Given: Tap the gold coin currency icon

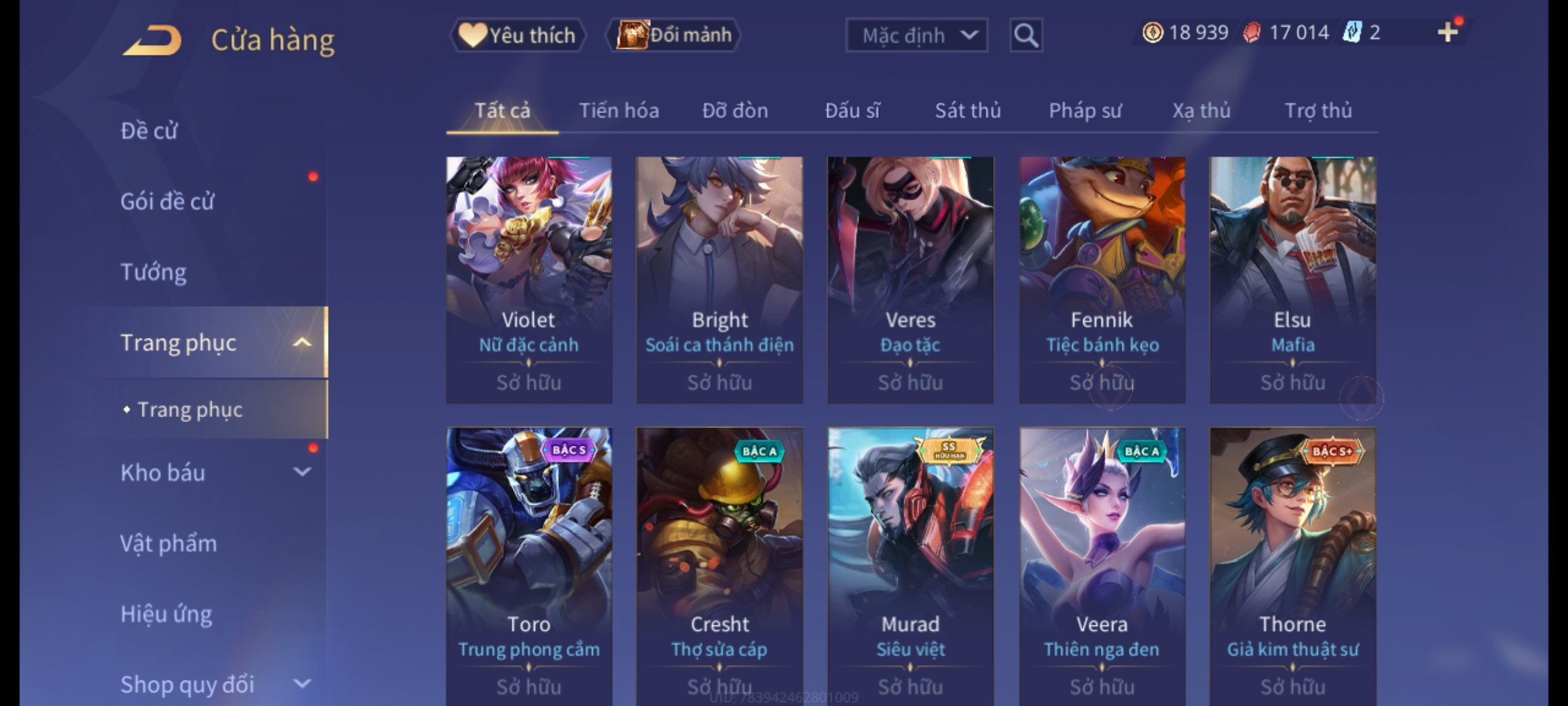Looking at the screenshot, I should (x=1152, y=33).
